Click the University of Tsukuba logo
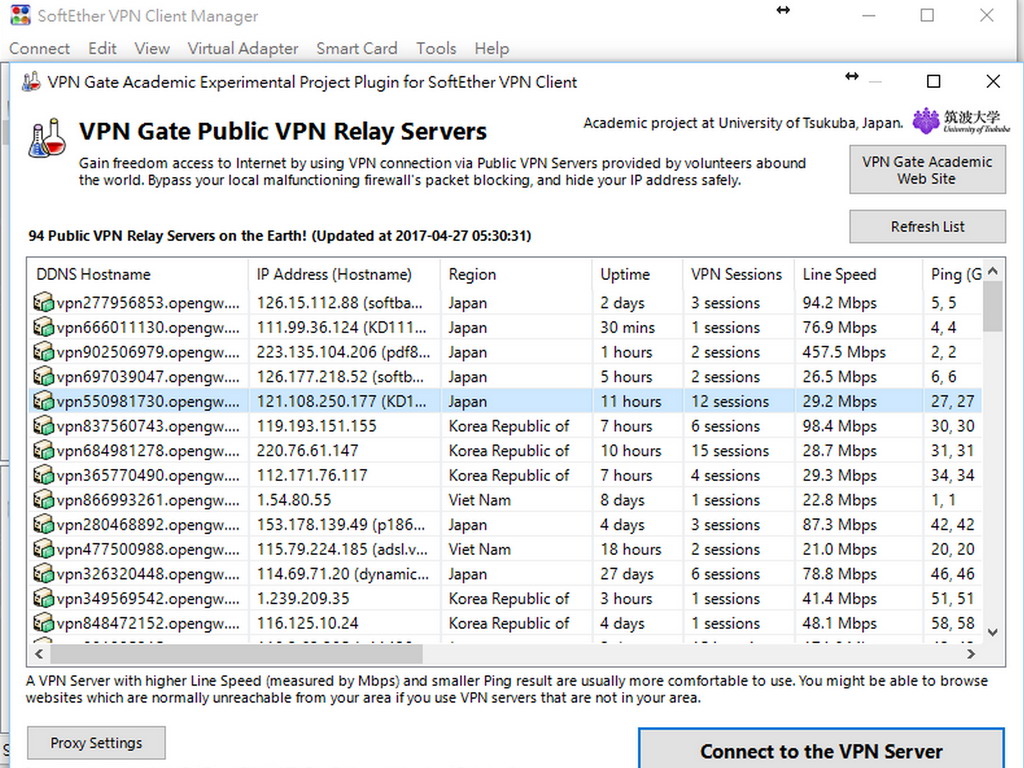 (x=961, y=121)
